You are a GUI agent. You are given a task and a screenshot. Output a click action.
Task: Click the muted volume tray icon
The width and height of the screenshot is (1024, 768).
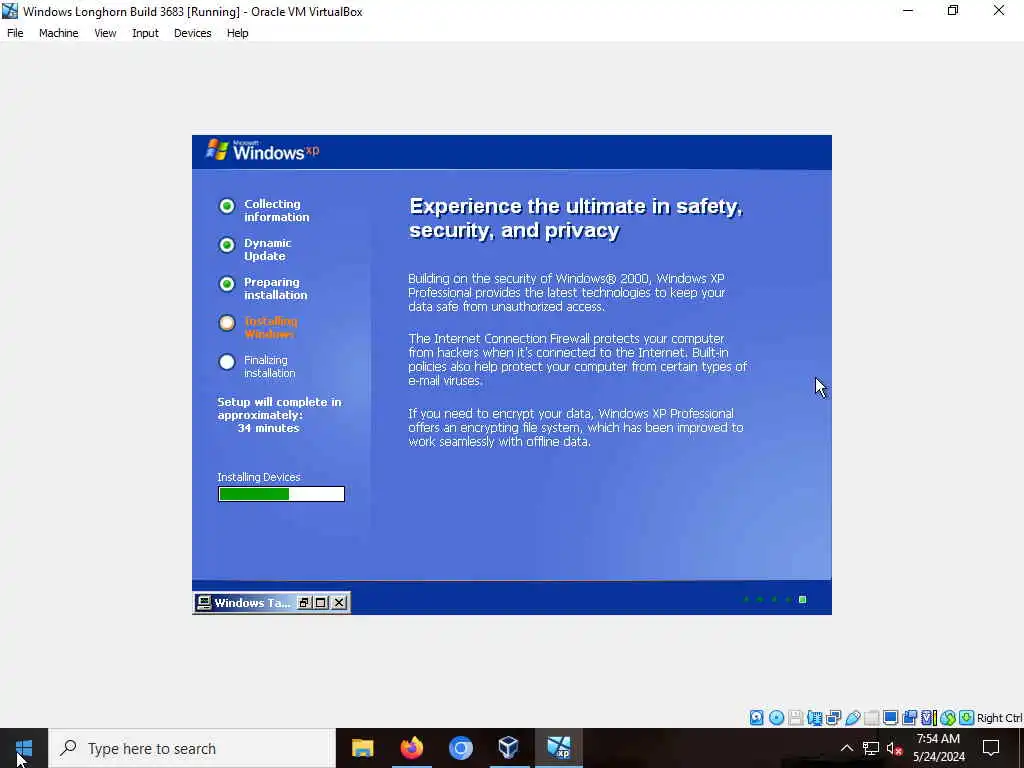(x=894, y=748)
